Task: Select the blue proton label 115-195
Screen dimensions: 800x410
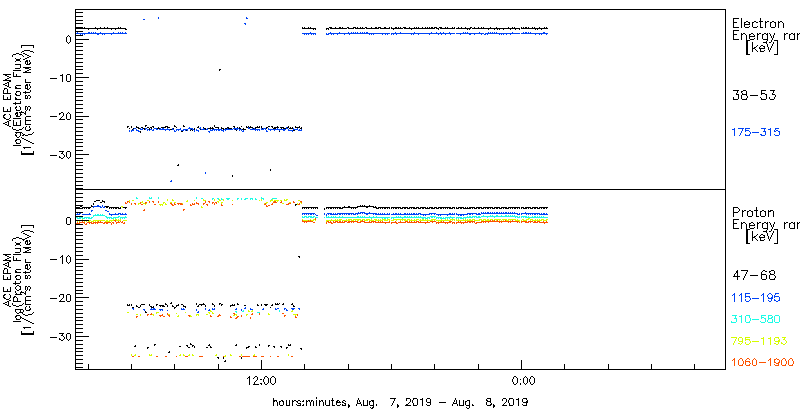Action: coord(756,298)
